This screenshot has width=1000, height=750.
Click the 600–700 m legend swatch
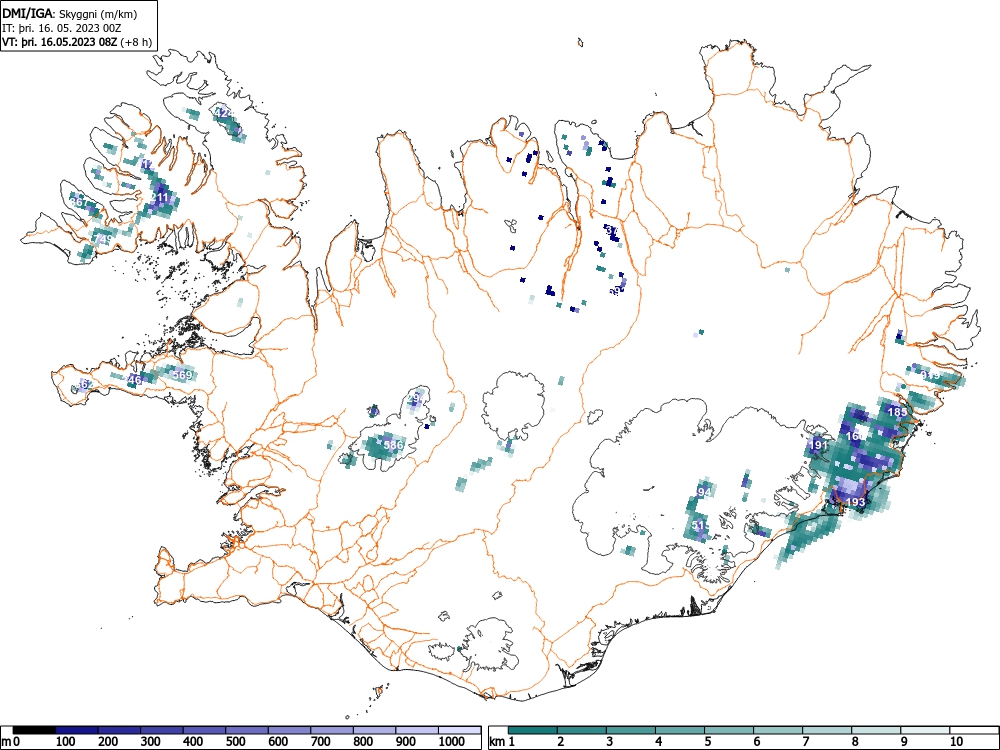290,730
